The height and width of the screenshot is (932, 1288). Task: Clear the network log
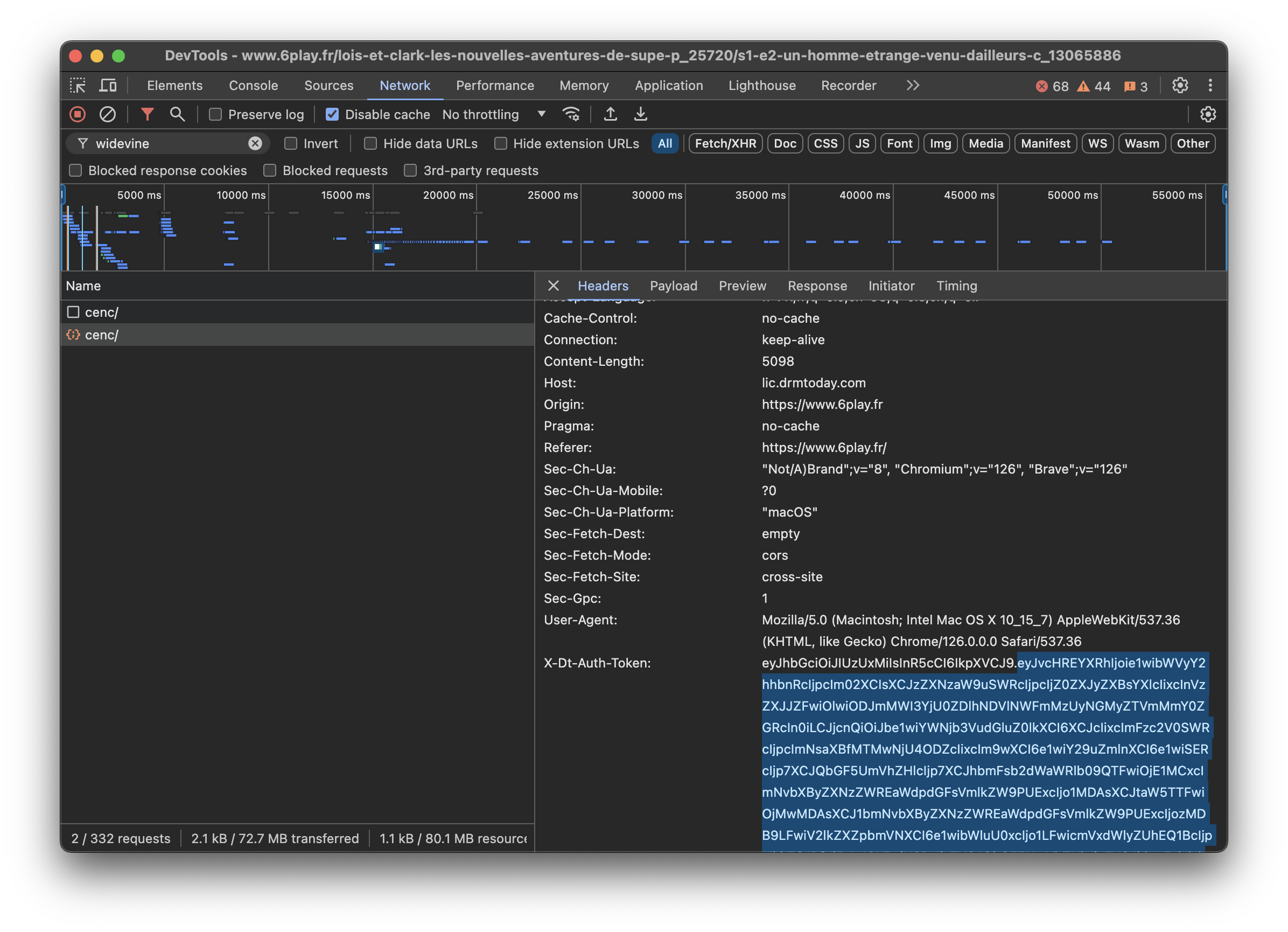tap(107, 114)
